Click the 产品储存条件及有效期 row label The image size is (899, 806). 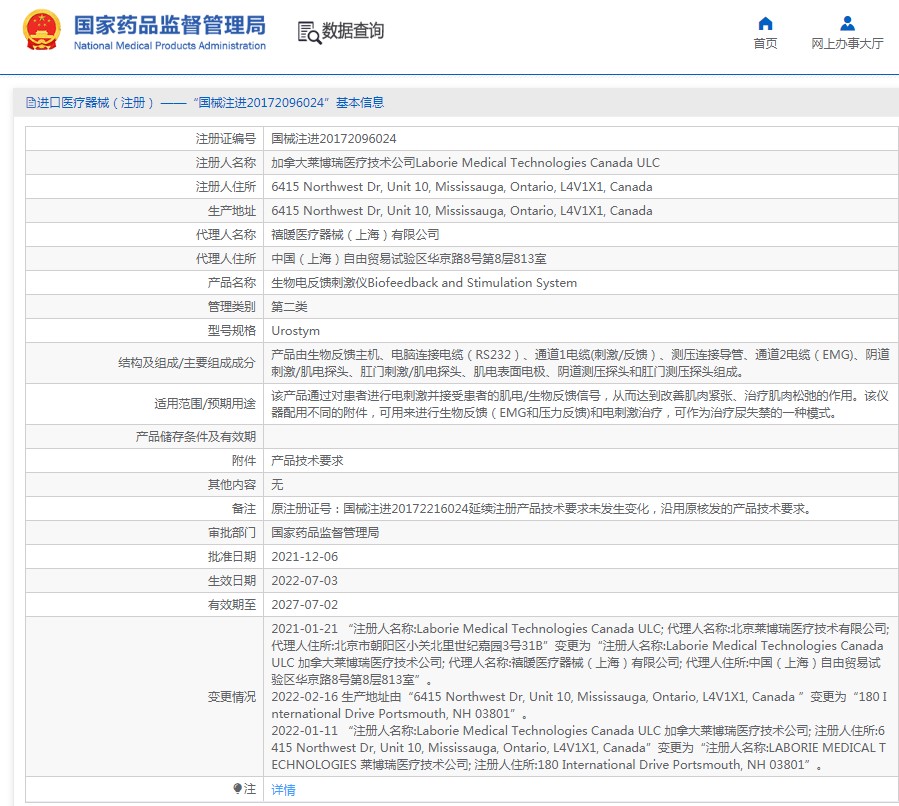click(x=196, y=437)
